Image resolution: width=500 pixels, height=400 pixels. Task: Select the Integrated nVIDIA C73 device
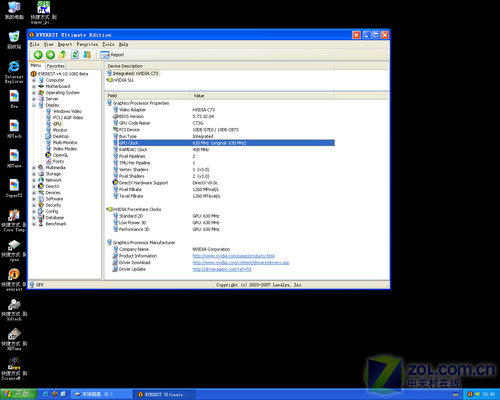(133, 73)
